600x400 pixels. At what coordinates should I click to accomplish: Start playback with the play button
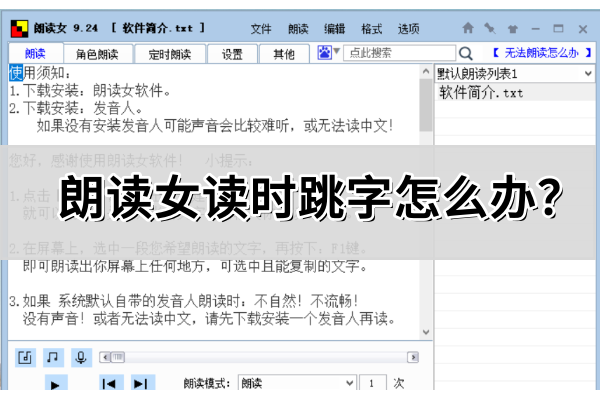56,383
